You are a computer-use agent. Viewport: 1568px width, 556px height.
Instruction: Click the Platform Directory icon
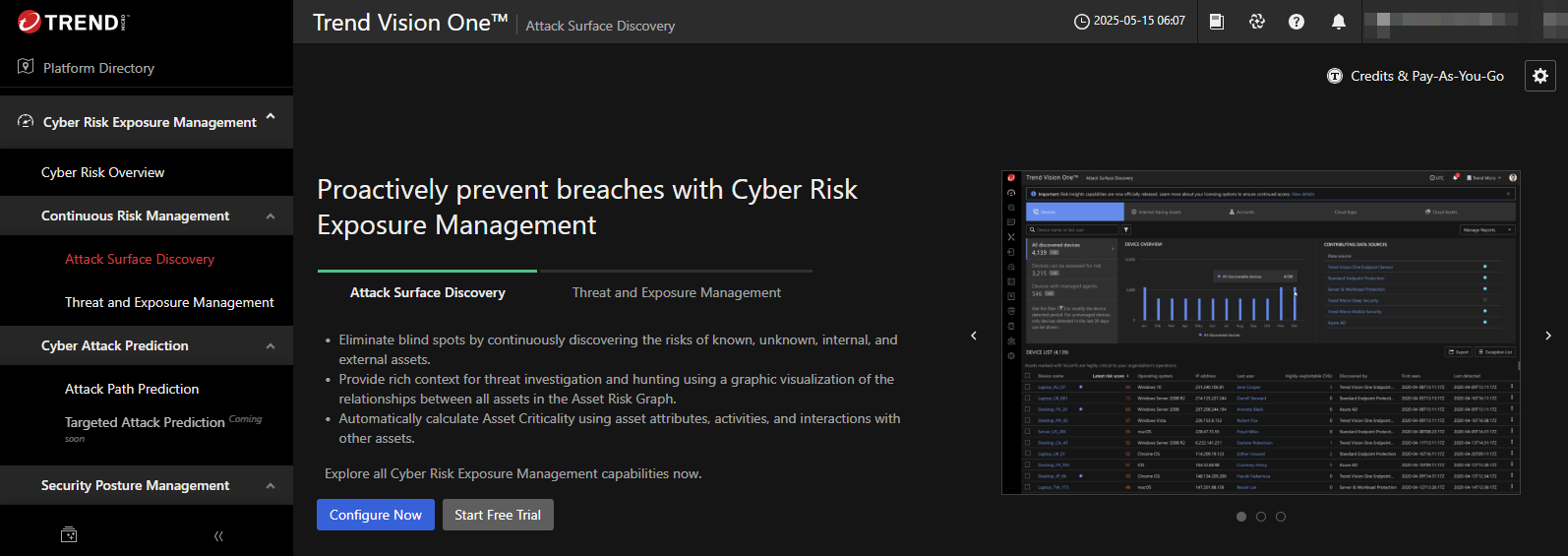(26, 67)
